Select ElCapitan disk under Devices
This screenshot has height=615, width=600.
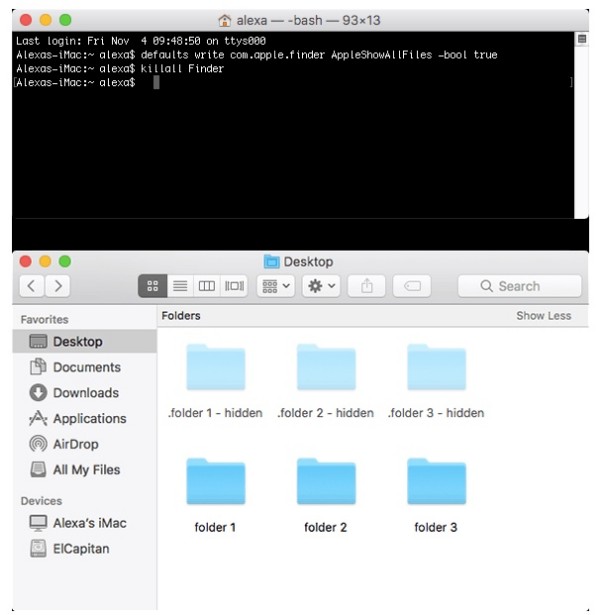tap(85, 549)
